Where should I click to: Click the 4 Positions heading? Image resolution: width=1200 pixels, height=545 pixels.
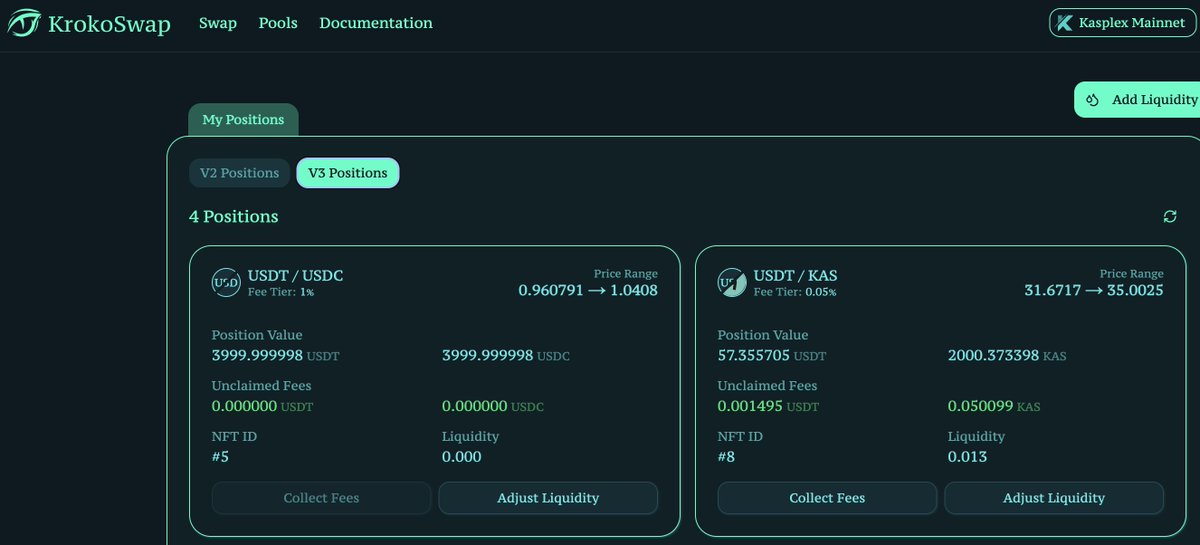[x=234, y=217]
